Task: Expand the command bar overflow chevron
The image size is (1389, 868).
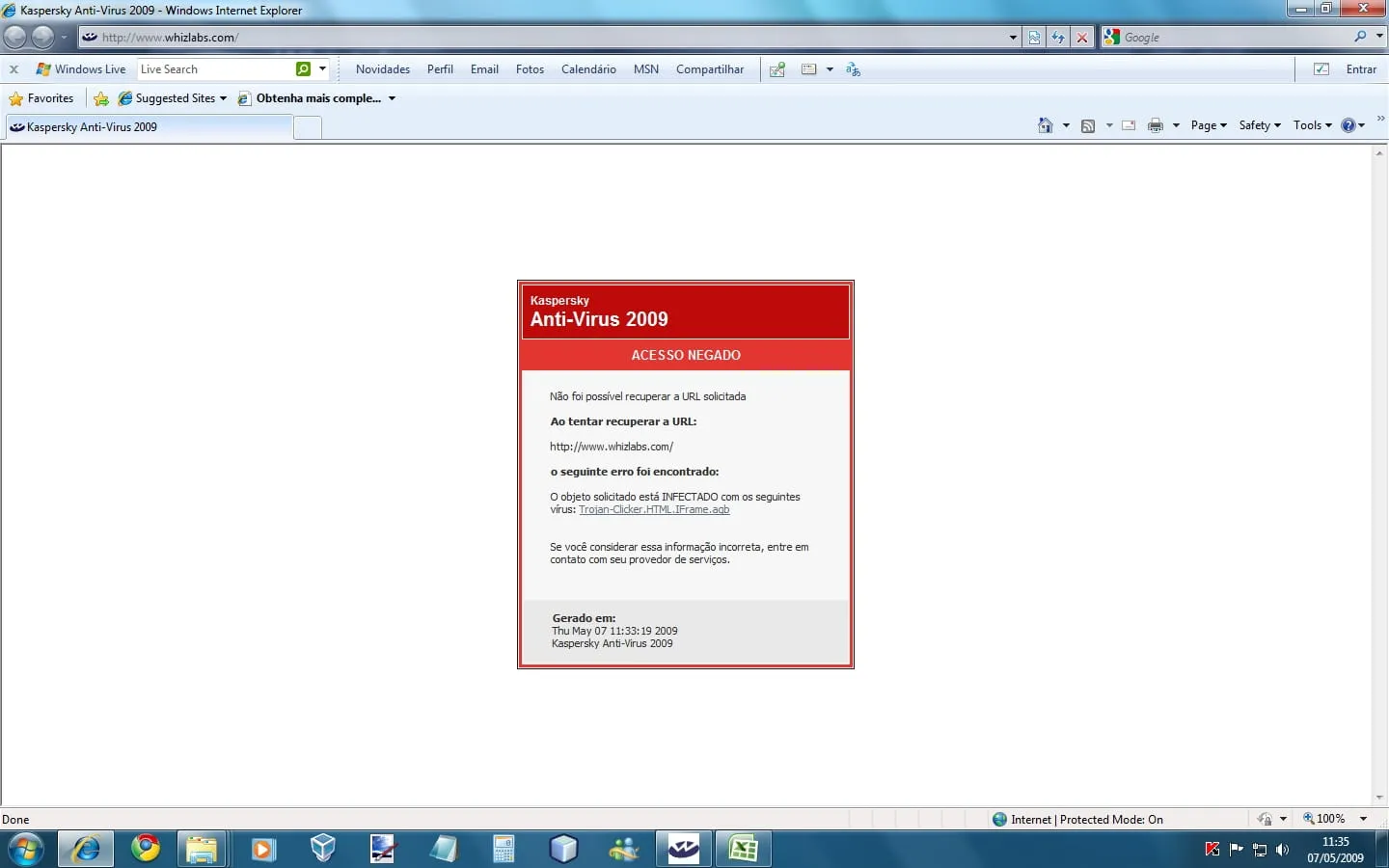Action: tap(1380, 119)
